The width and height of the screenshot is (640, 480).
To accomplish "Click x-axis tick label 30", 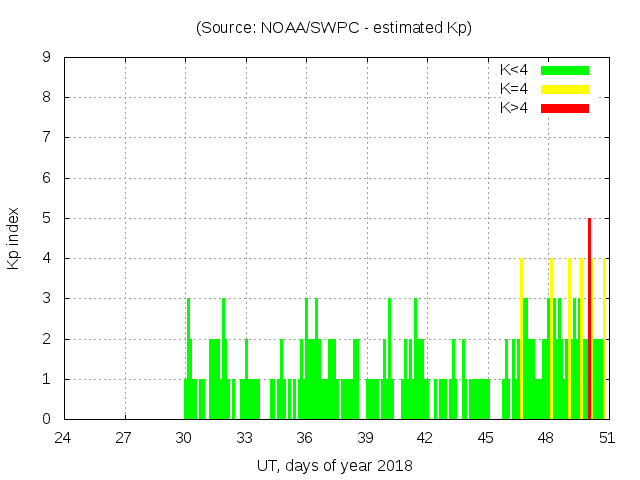I will [x=184, y=438].
